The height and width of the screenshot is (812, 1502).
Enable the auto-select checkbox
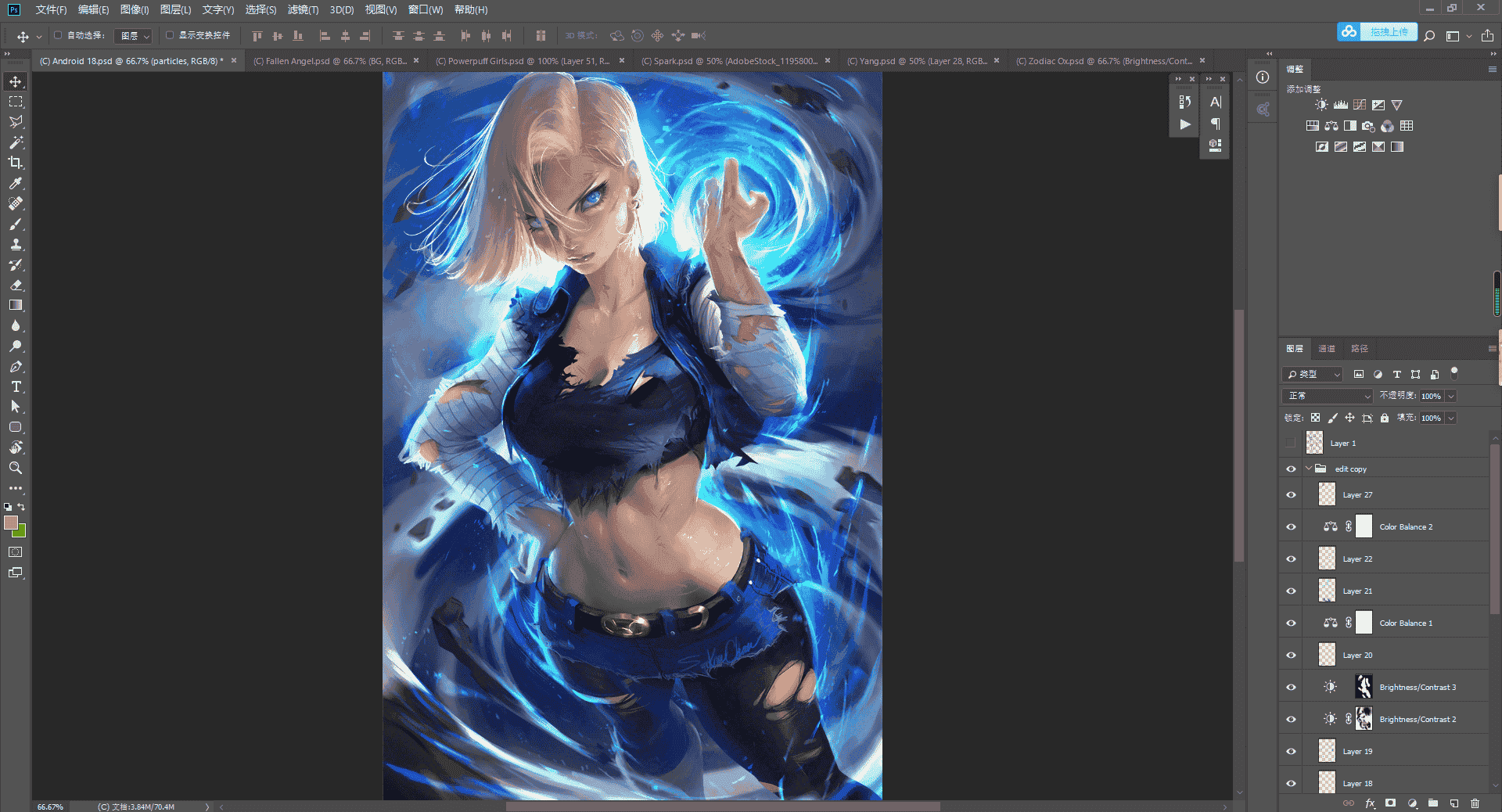(58, 35)
